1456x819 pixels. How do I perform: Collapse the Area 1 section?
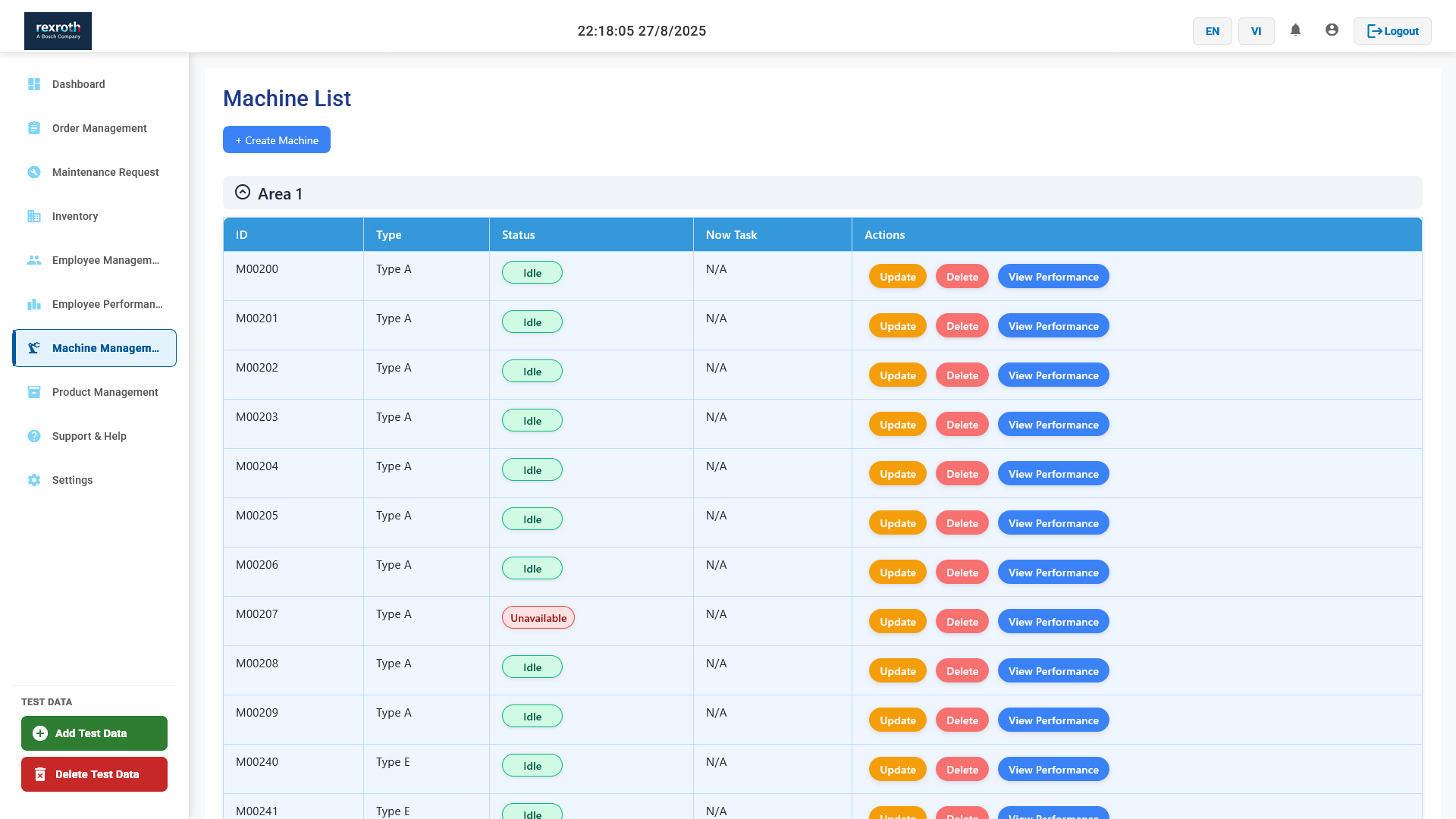coord(243,193)
